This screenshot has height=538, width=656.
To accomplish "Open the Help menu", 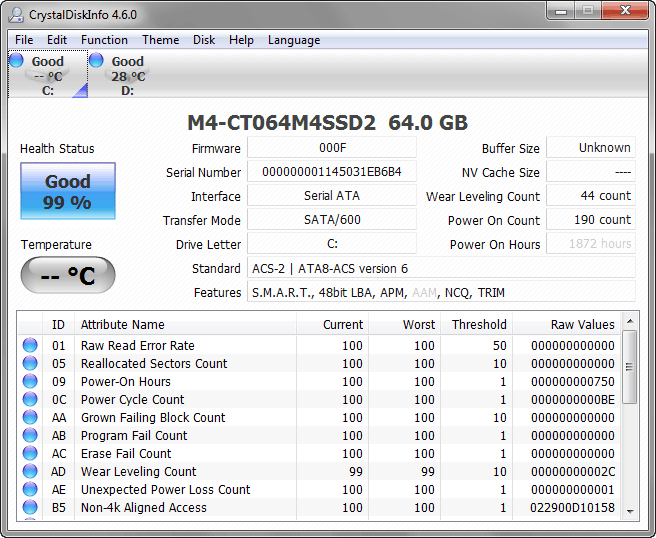I will pyautogui.click(x=241, y=40).
